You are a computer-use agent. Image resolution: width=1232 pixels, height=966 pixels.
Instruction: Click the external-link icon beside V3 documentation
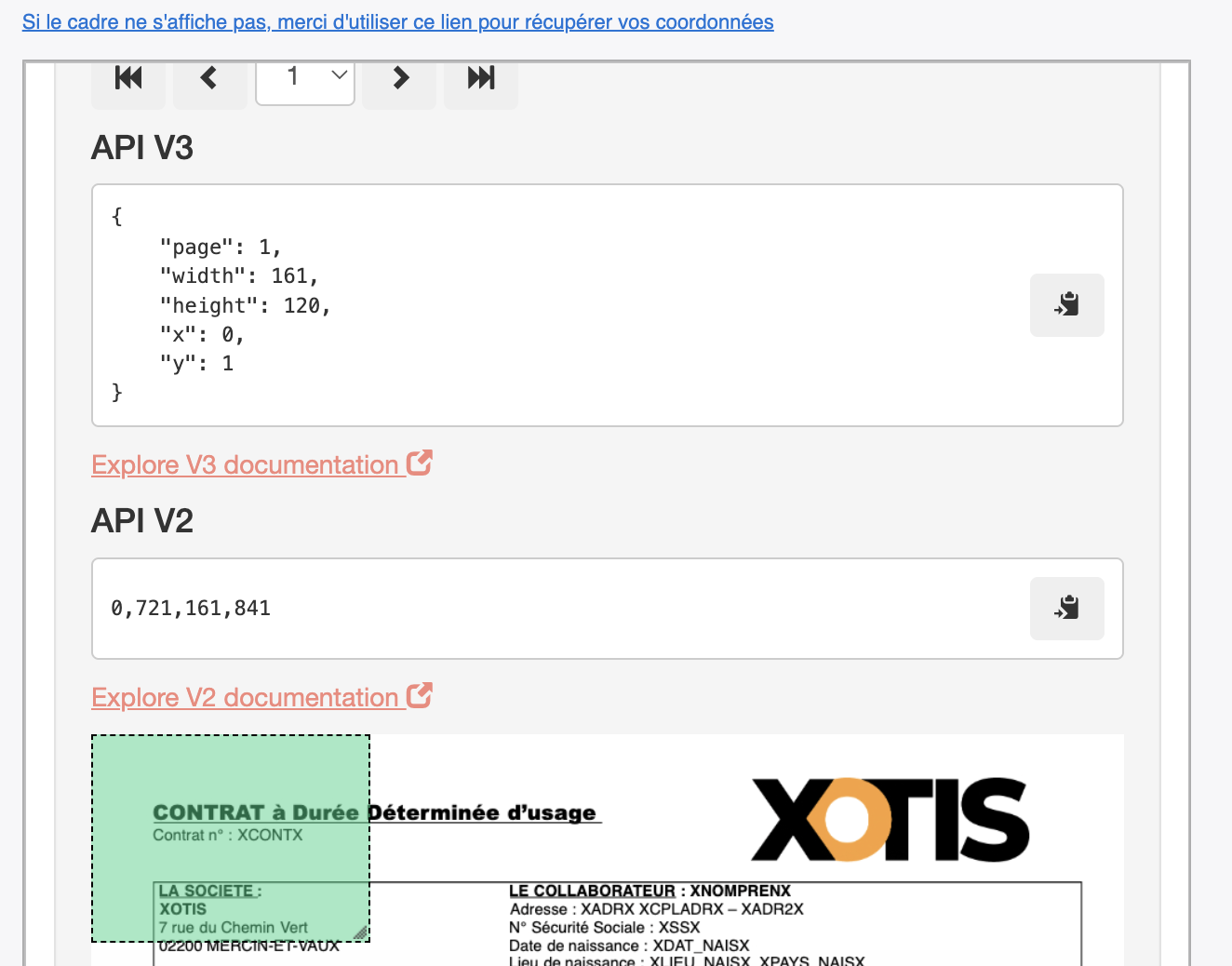click(x=420, y=463)
